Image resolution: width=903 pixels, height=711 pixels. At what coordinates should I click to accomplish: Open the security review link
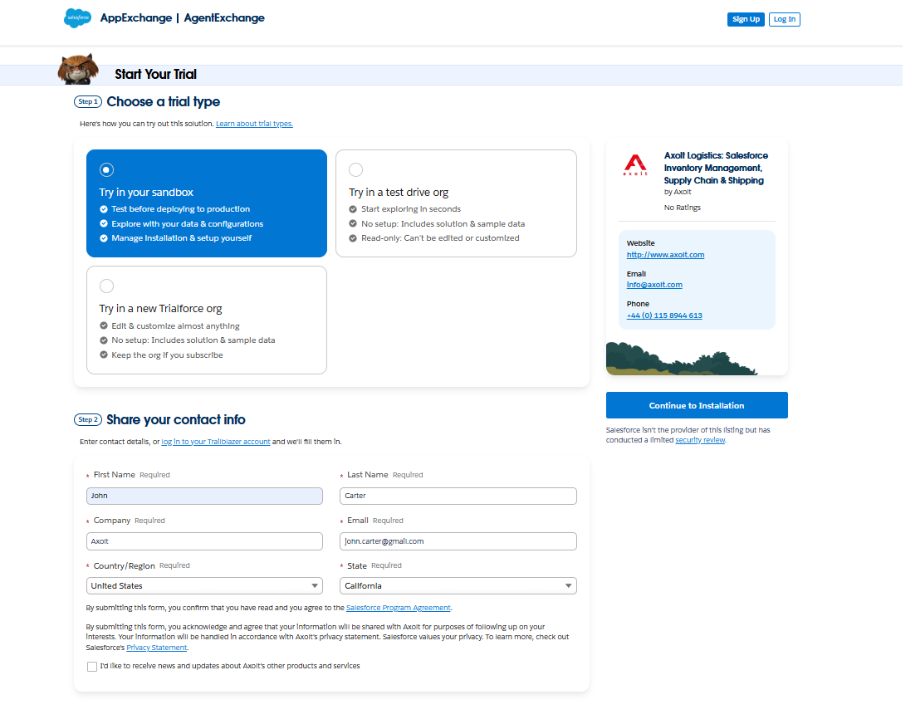click(699, 440)
